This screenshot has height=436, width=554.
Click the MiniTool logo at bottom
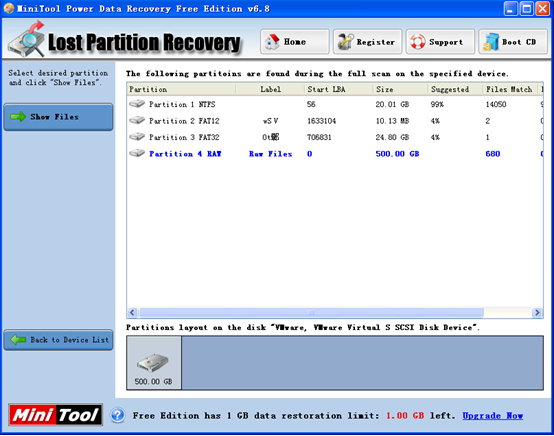(x=55, y=415)
